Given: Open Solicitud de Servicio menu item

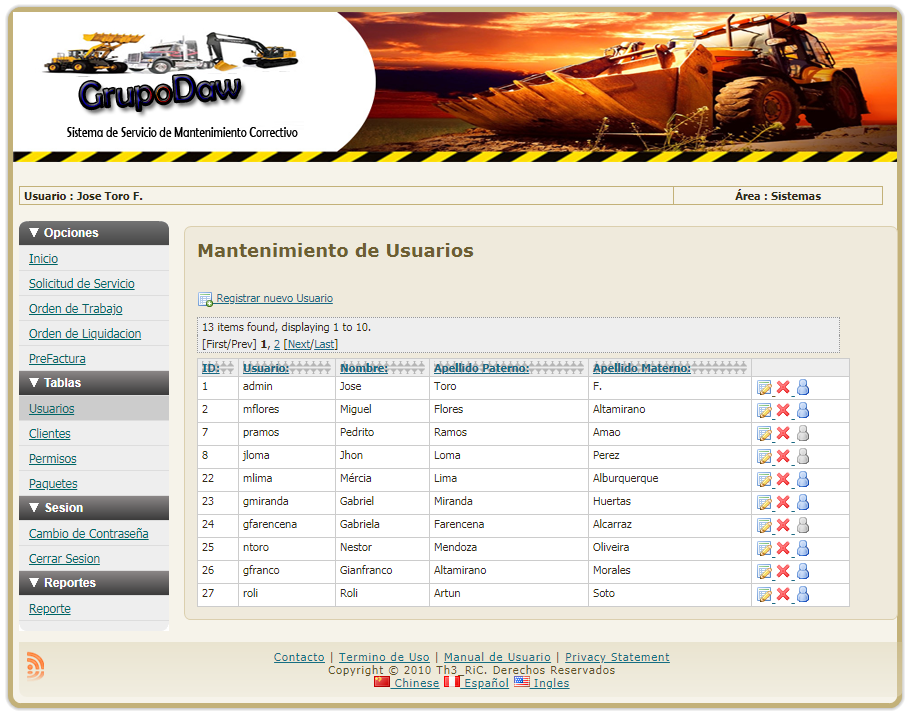Looking at the screenshot, I should [x=82, y=283].
